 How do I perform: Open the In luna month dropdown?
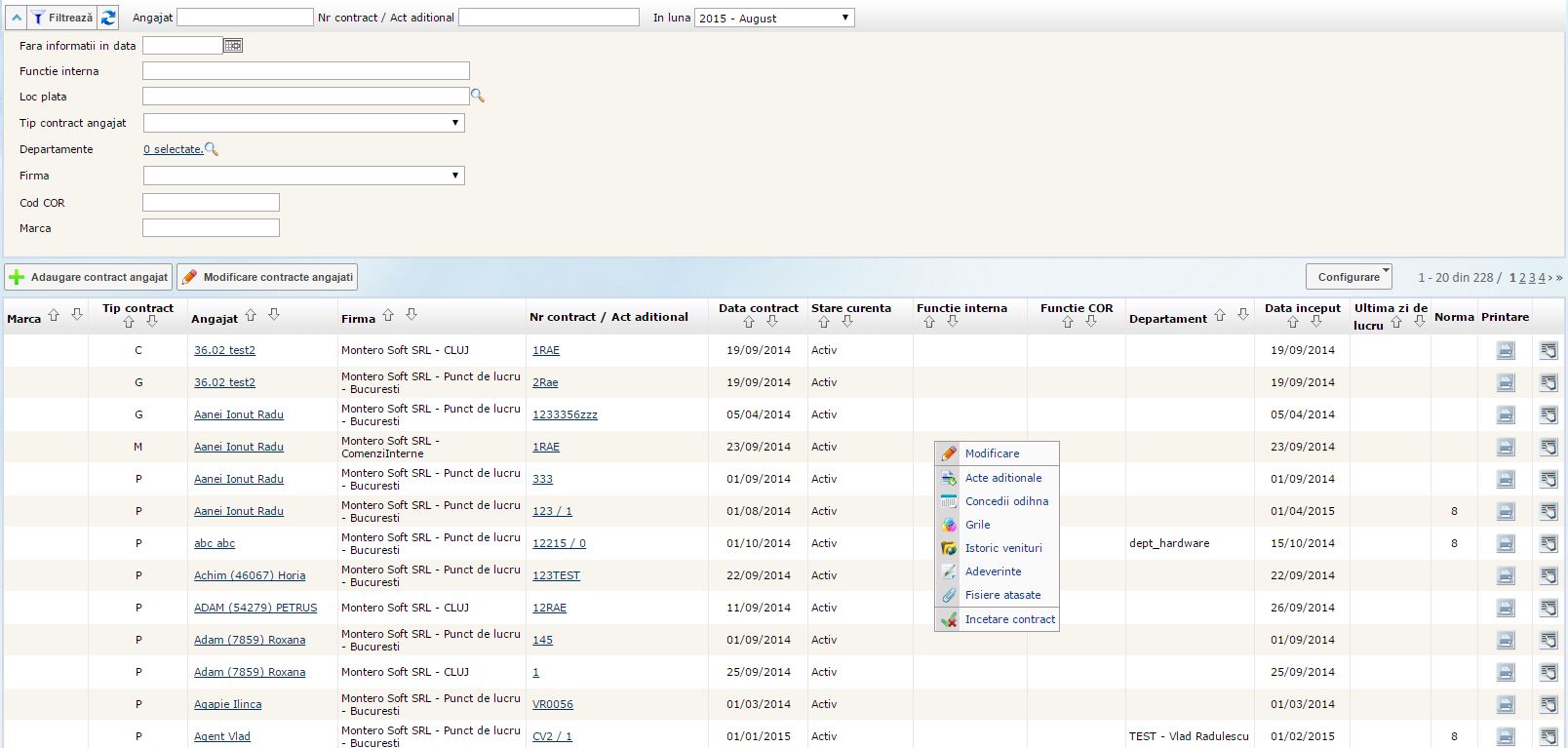774,18
